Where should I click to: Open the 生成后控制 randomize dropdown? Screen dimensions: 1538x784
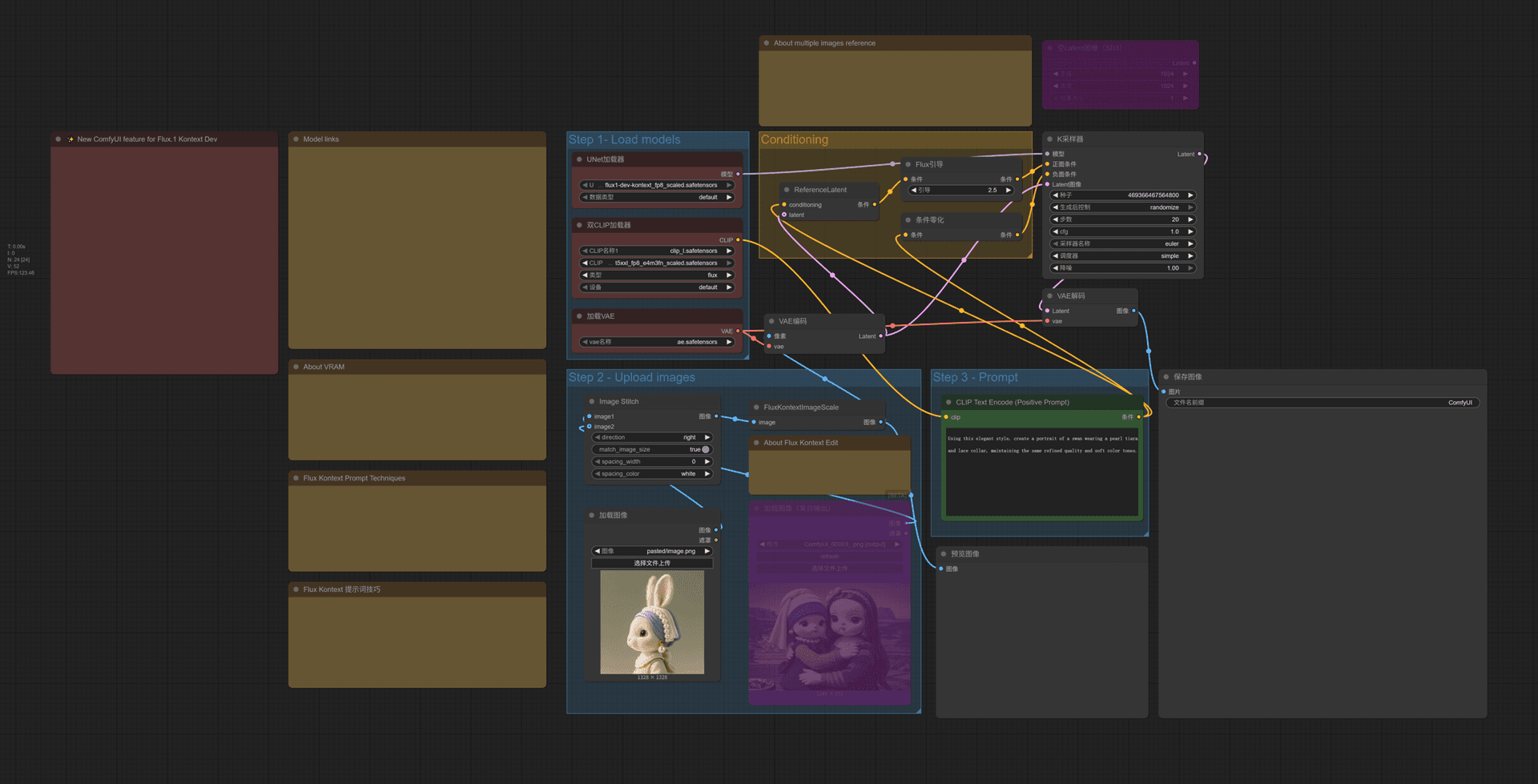pyautogui.click(x=1123, y=207)
